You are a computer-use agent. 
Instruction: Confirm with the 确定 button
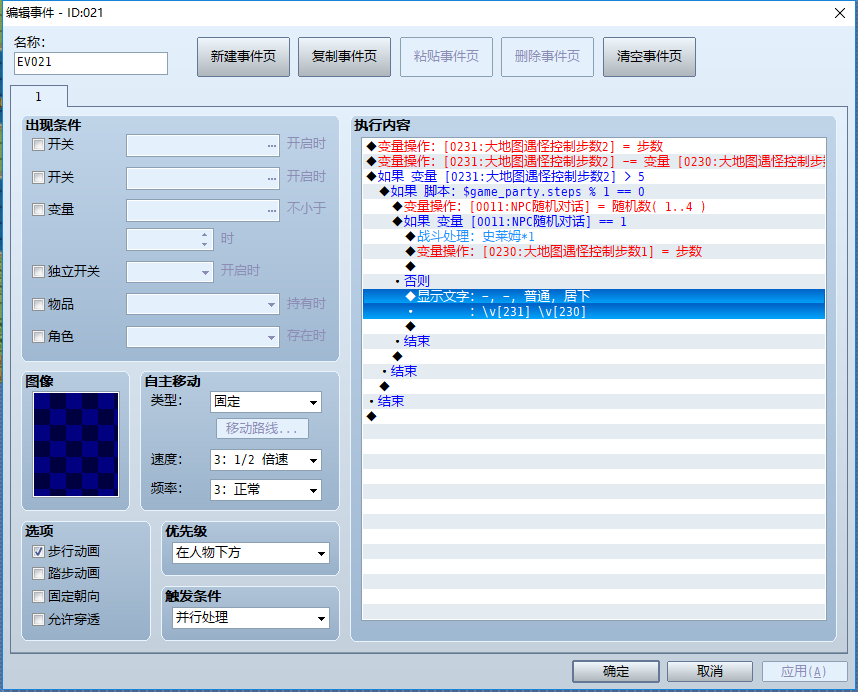tap(616, 671)
